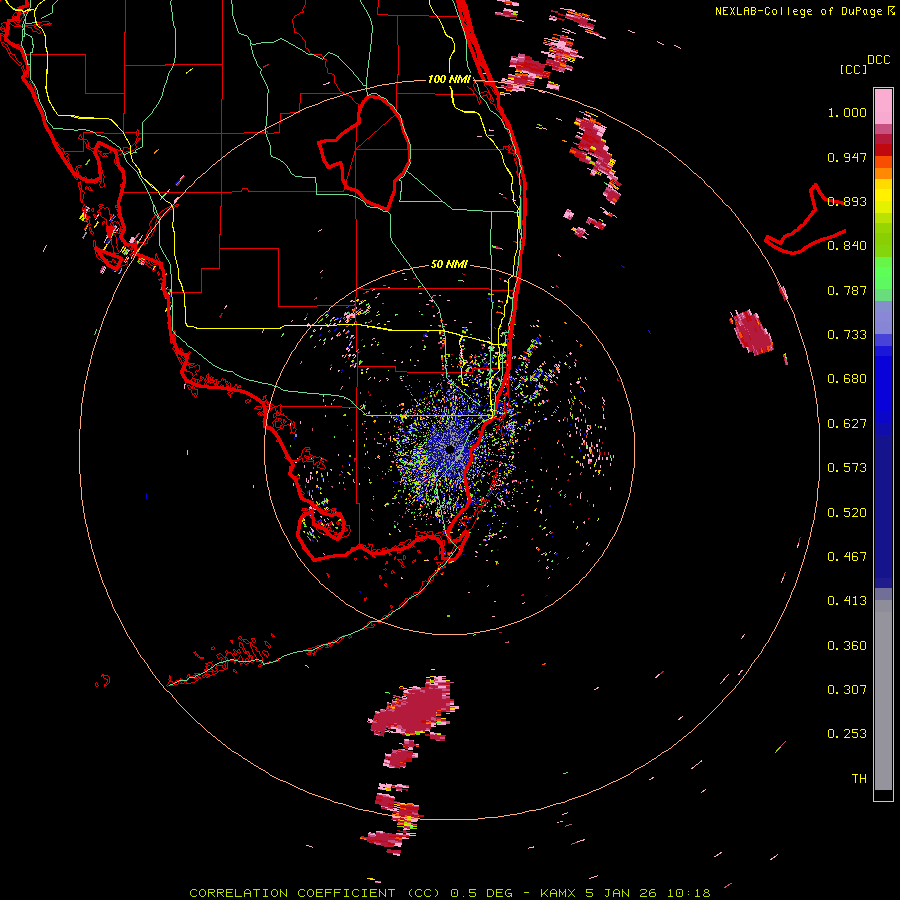
Task: Click the 0.520 value on color scale
Action: (x=847, y=513)
